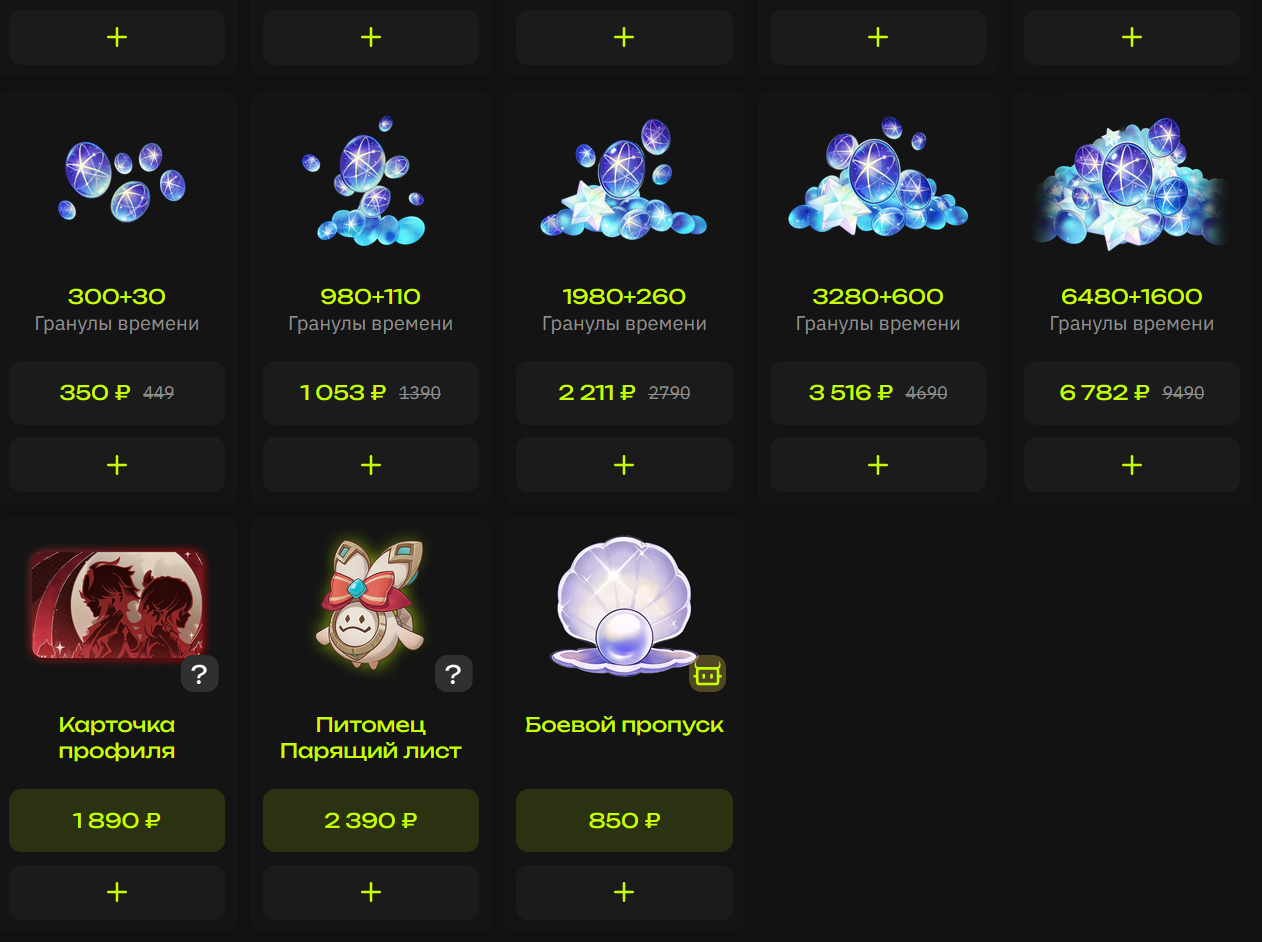Add the 1980+260 Гранулы времени pack
Image resolution: width=1262 pixels, height=942 pixels.
click(x=624, y=465)
